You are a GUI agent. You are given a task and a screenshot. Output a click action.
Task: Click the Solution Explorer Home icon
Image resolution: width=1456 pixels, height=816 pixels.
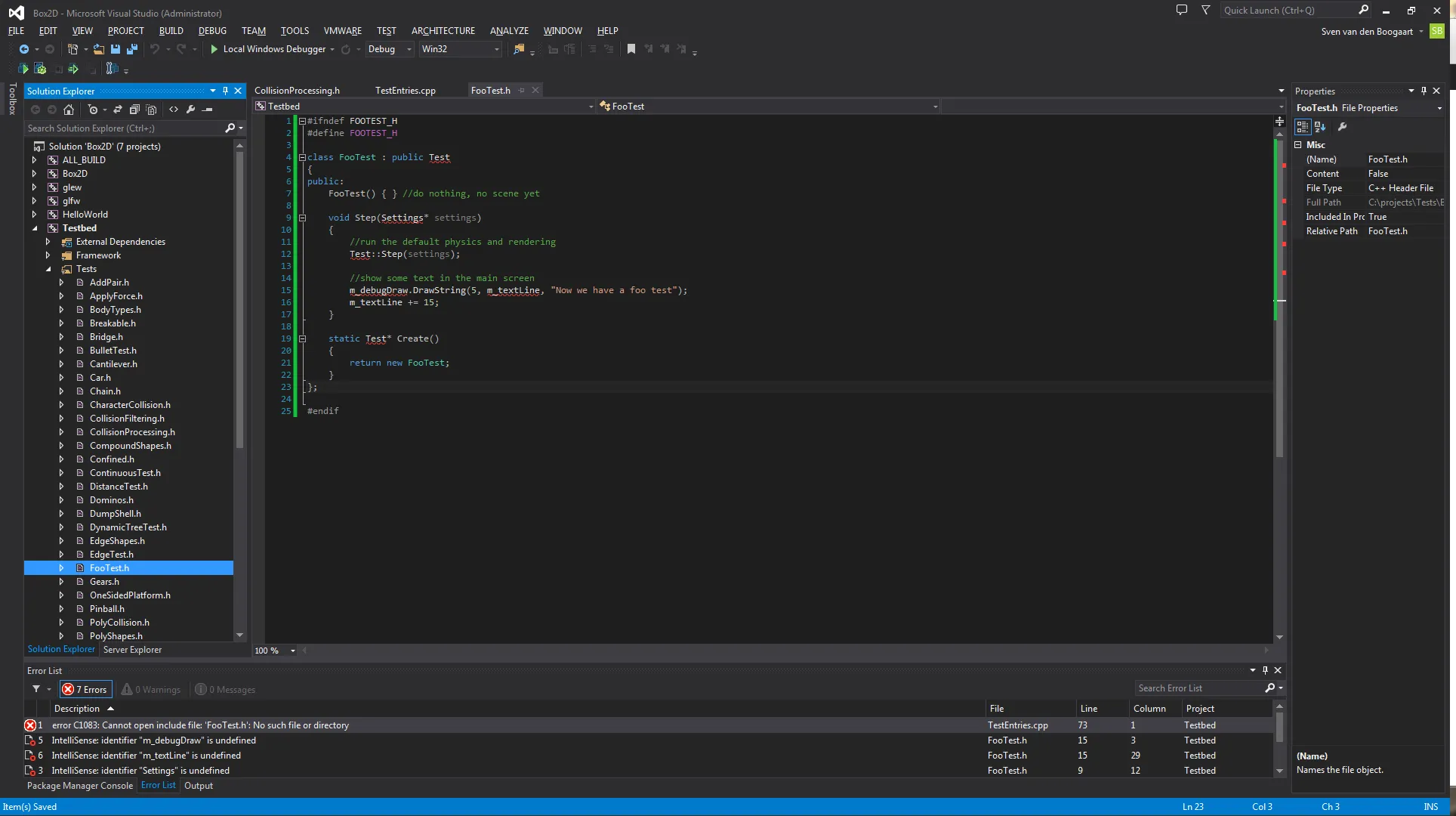(x=69, y=110)
